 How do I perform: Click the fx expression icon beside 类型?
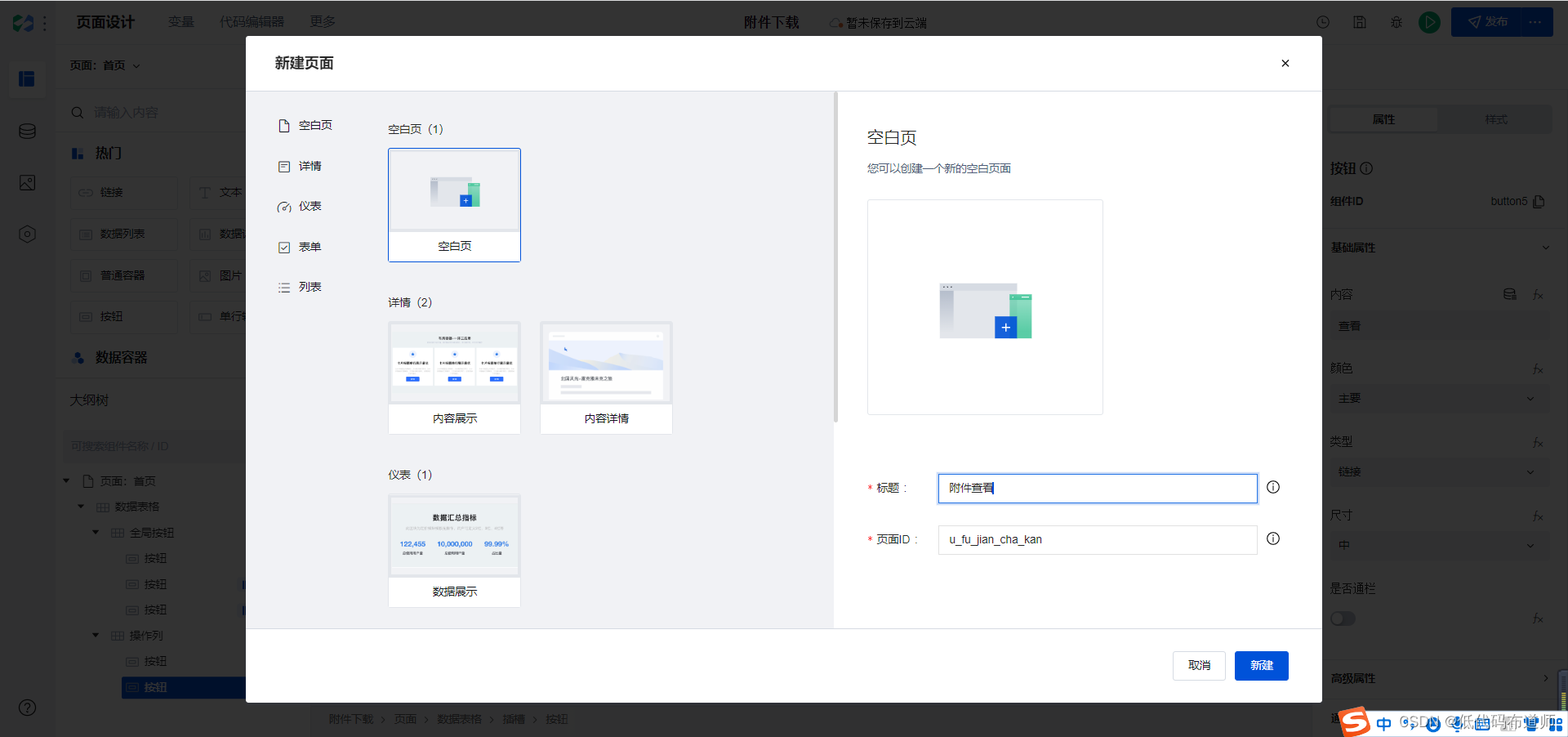1538,442
